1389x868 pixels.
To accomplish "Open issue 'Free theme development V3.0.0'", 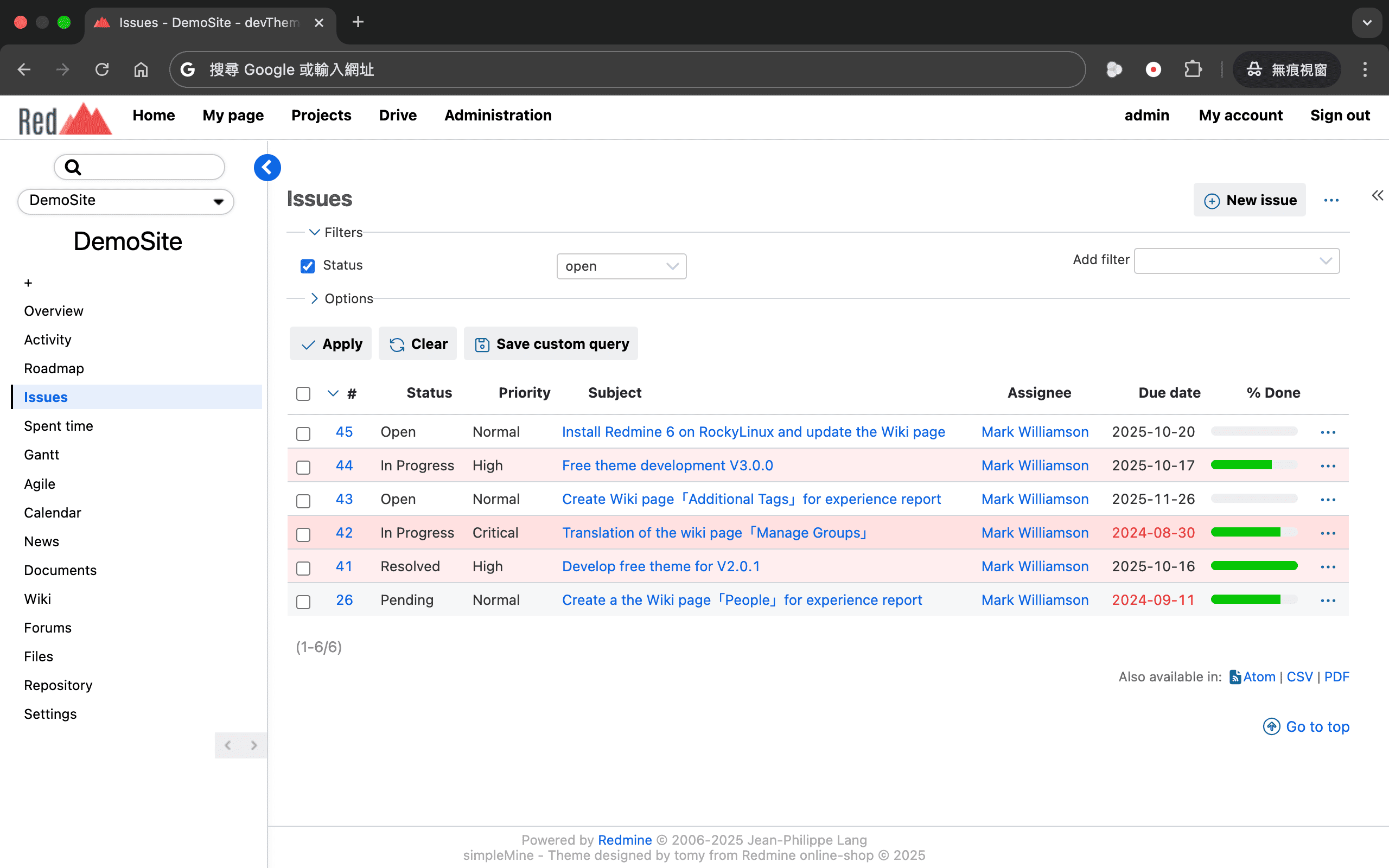I will tap(667, 465).
